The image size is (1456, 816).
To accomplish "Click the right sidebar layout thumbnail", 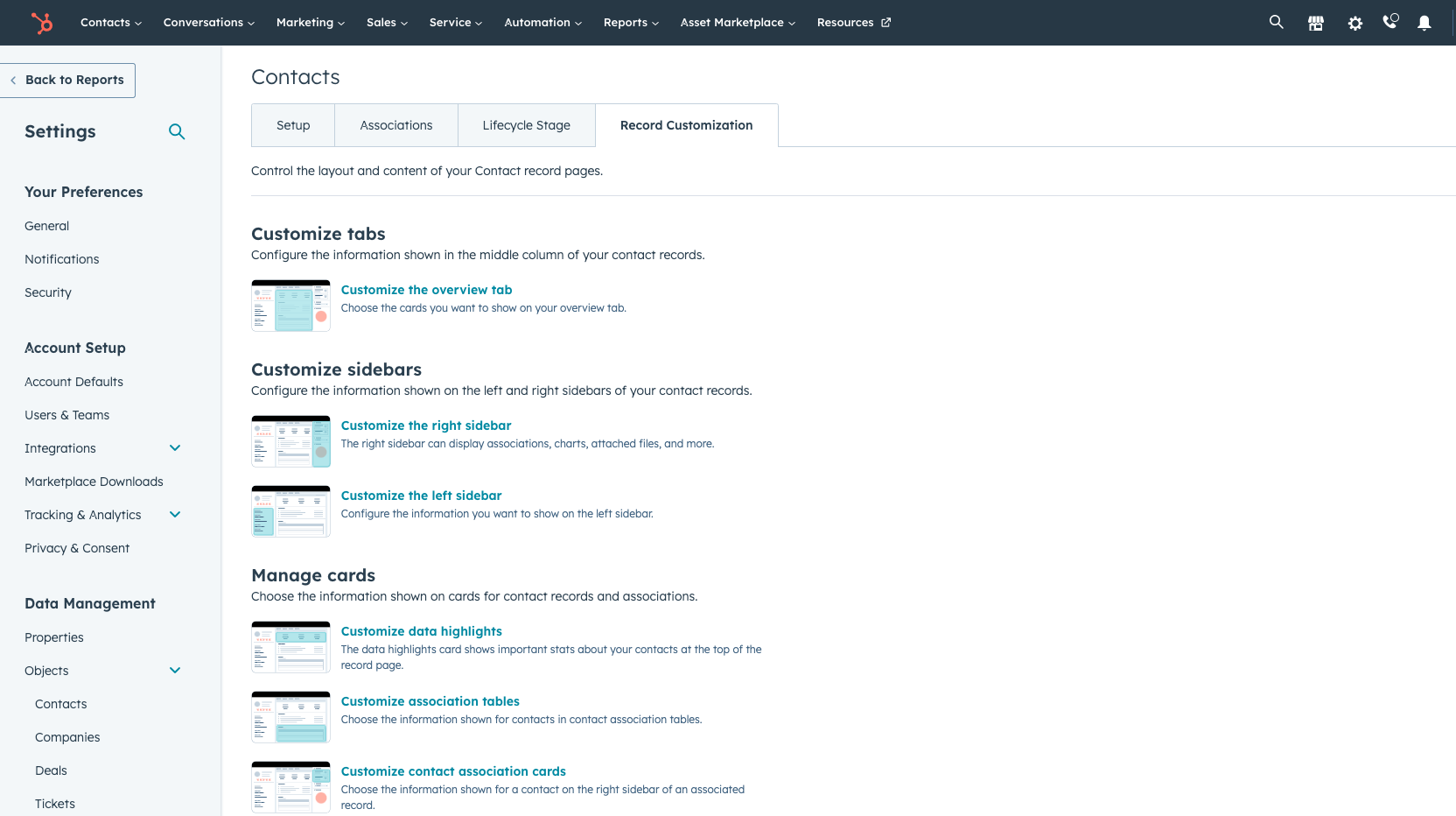I will [x=290, y=441].
